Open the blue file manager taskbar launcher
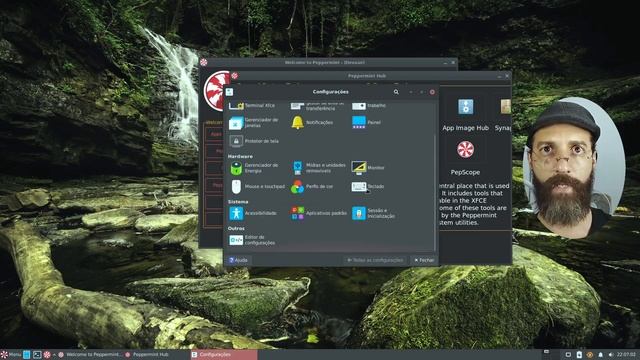The width and height of the screenshot is (640, 360). [x=27, y=355]
